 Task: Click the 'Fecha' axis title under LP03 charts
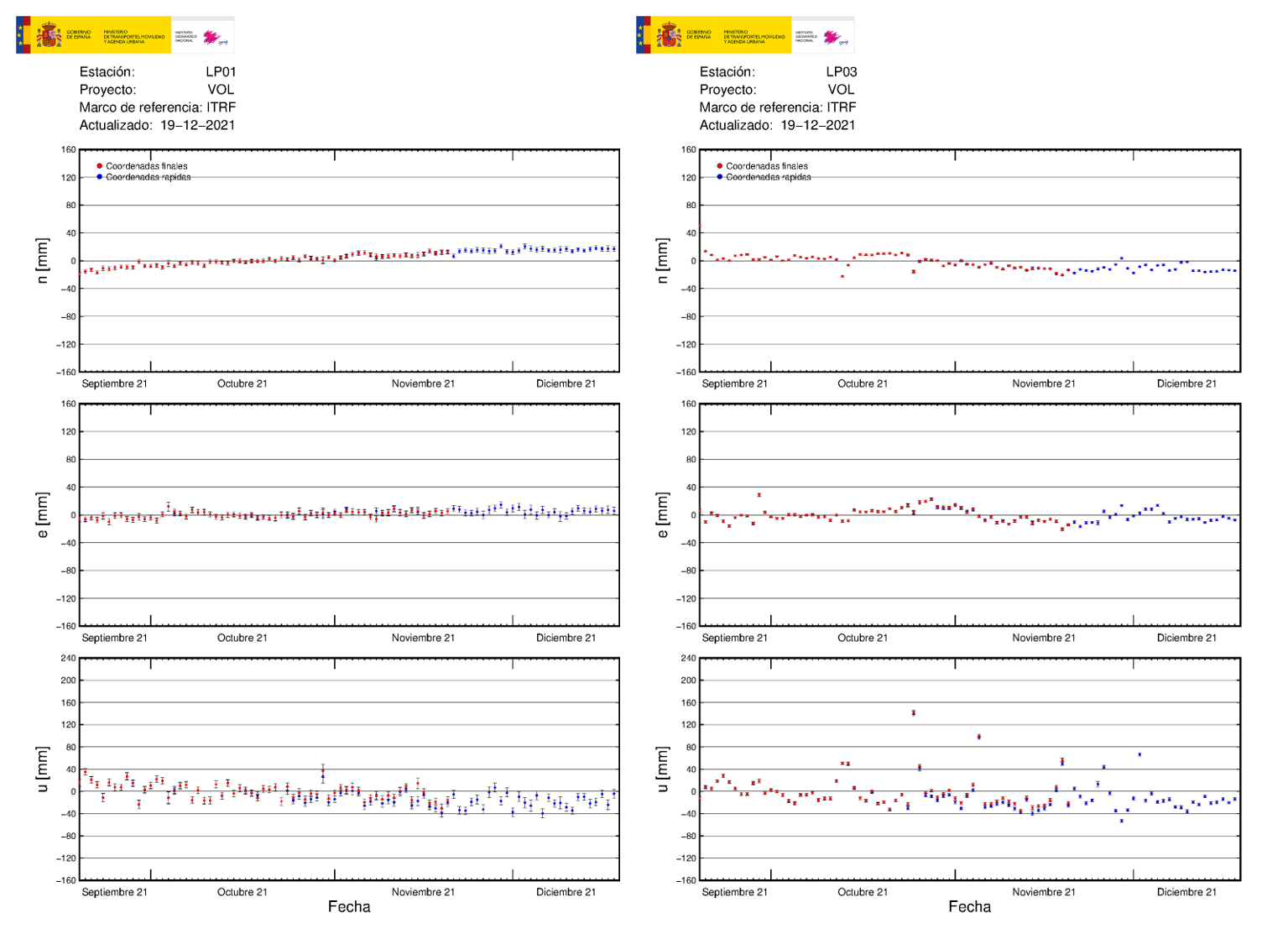(969, 907)
